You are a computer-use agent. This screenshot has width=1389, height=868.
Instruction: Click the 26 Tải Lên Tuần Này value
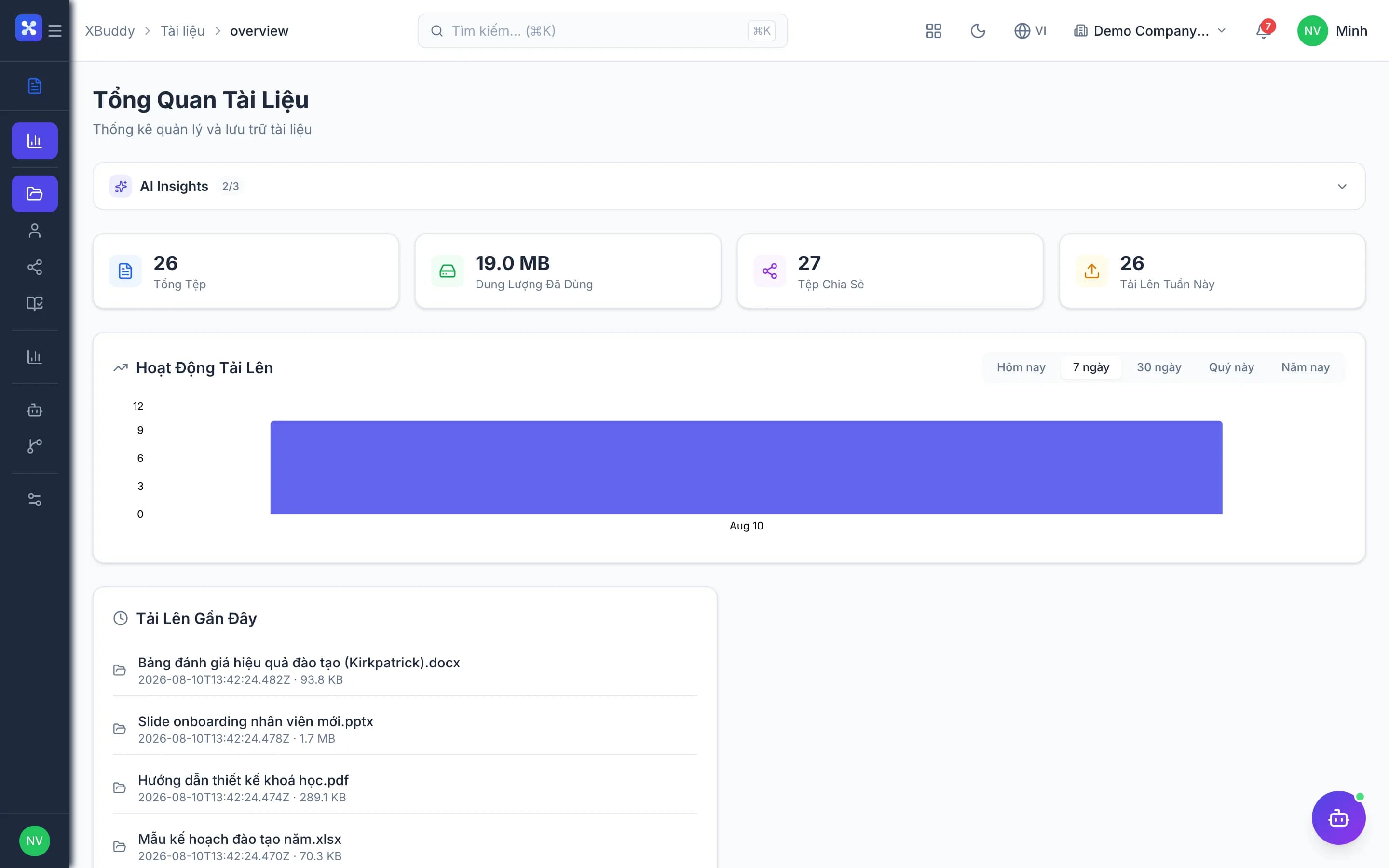tap(1132, 263)
